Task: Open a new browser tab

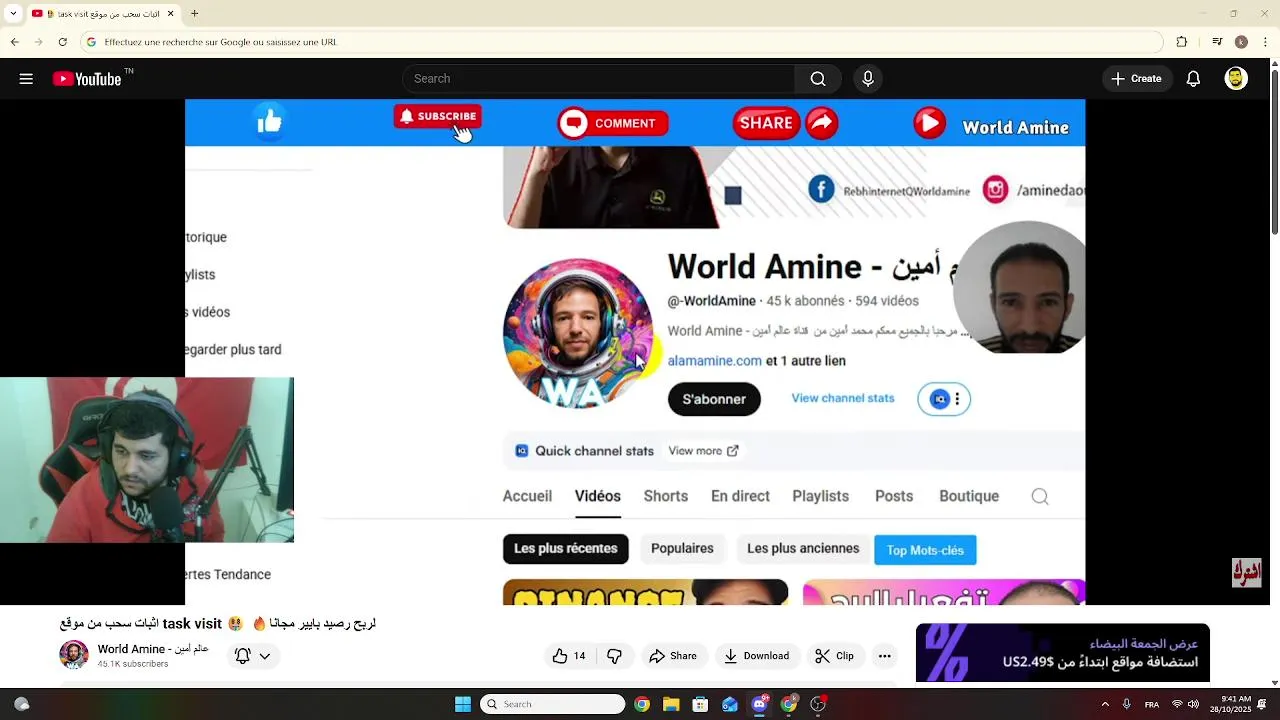Action: coord(194,14)
